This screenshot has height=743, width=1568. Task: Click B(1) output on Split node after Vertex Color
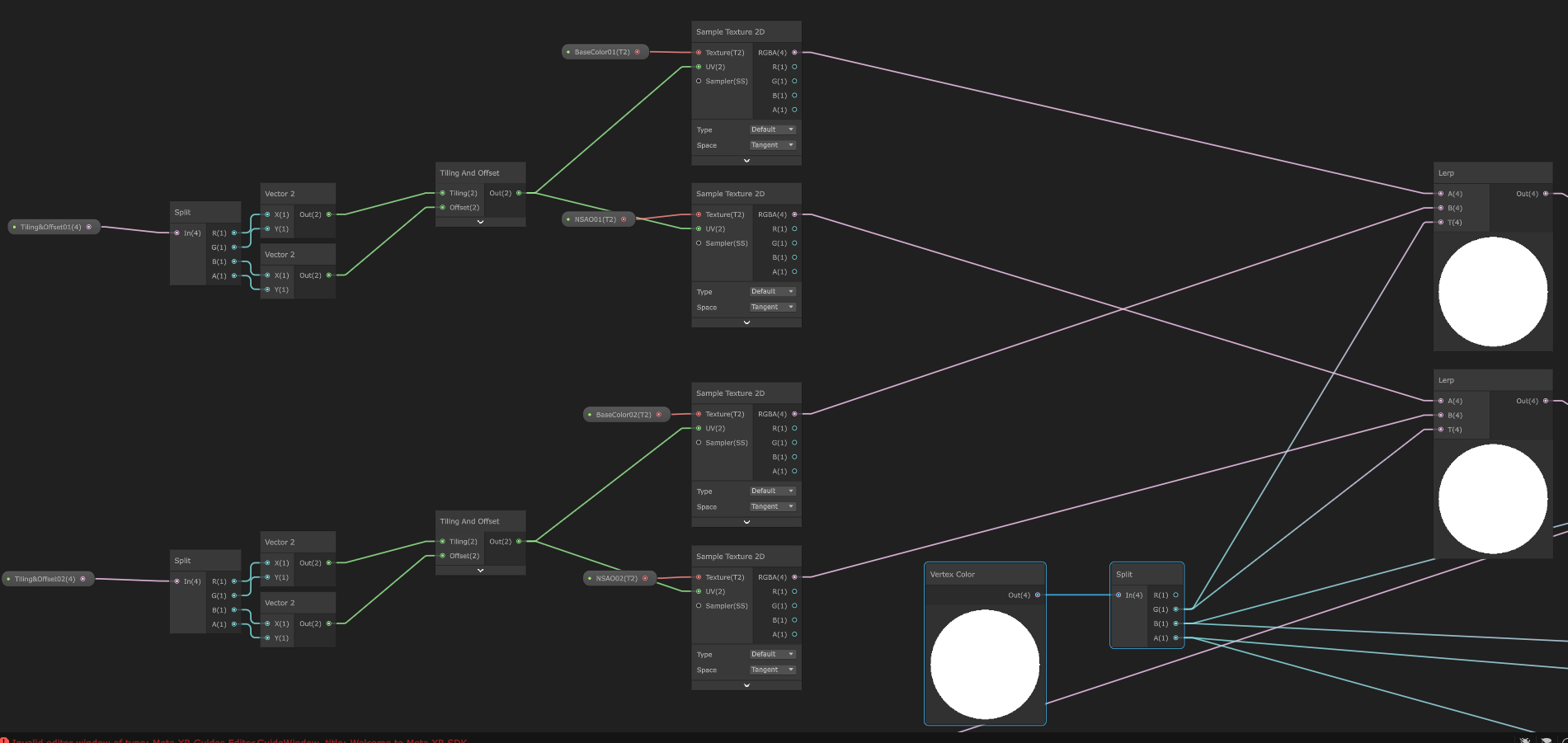(1175, 623)
